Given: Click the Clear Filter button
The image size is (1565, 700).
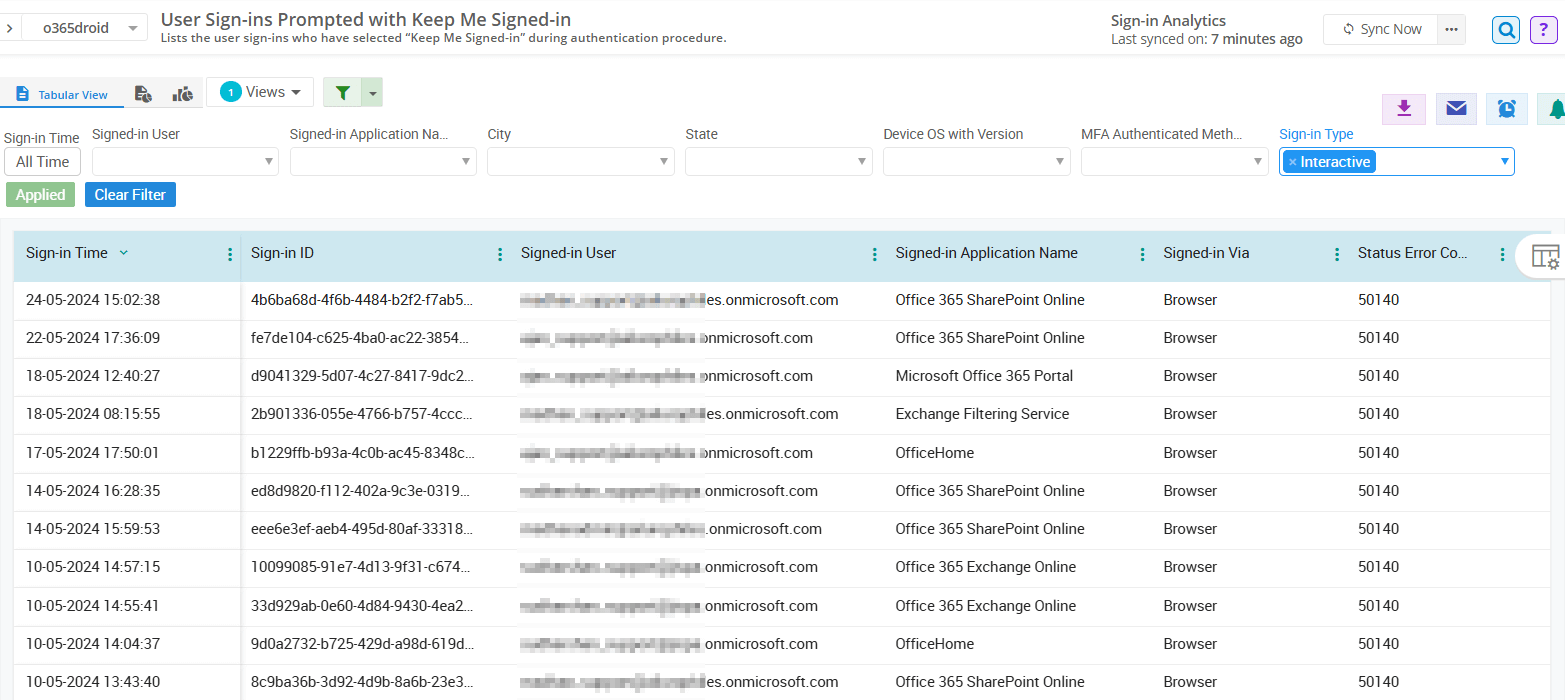Looking at the screenshot, I should [x=130, y=195].
